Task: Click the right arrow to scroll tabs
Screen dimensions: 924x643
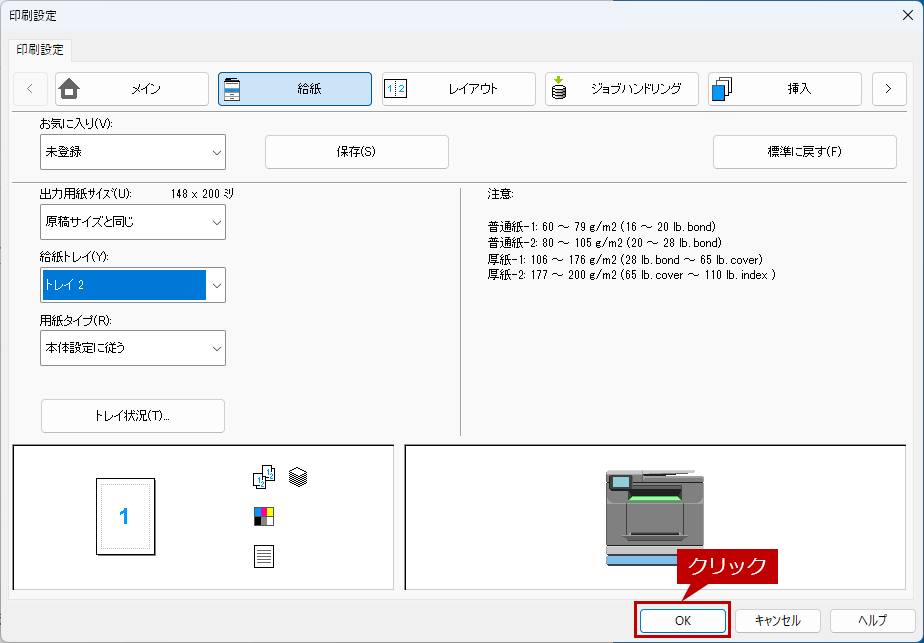Action: click(x=888, y=89)
